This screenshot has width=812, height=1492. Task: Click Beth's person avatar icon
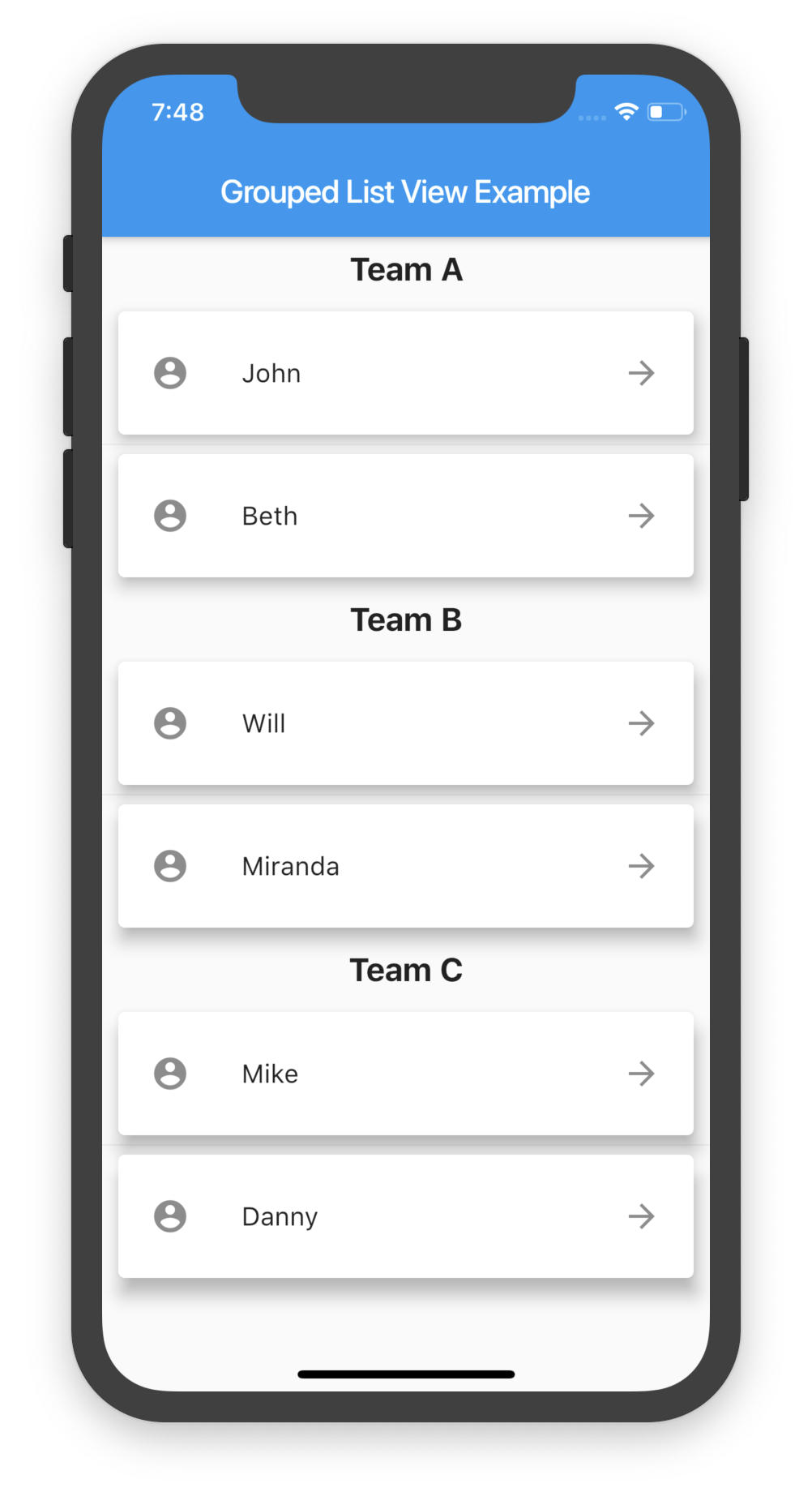[169, 516]
